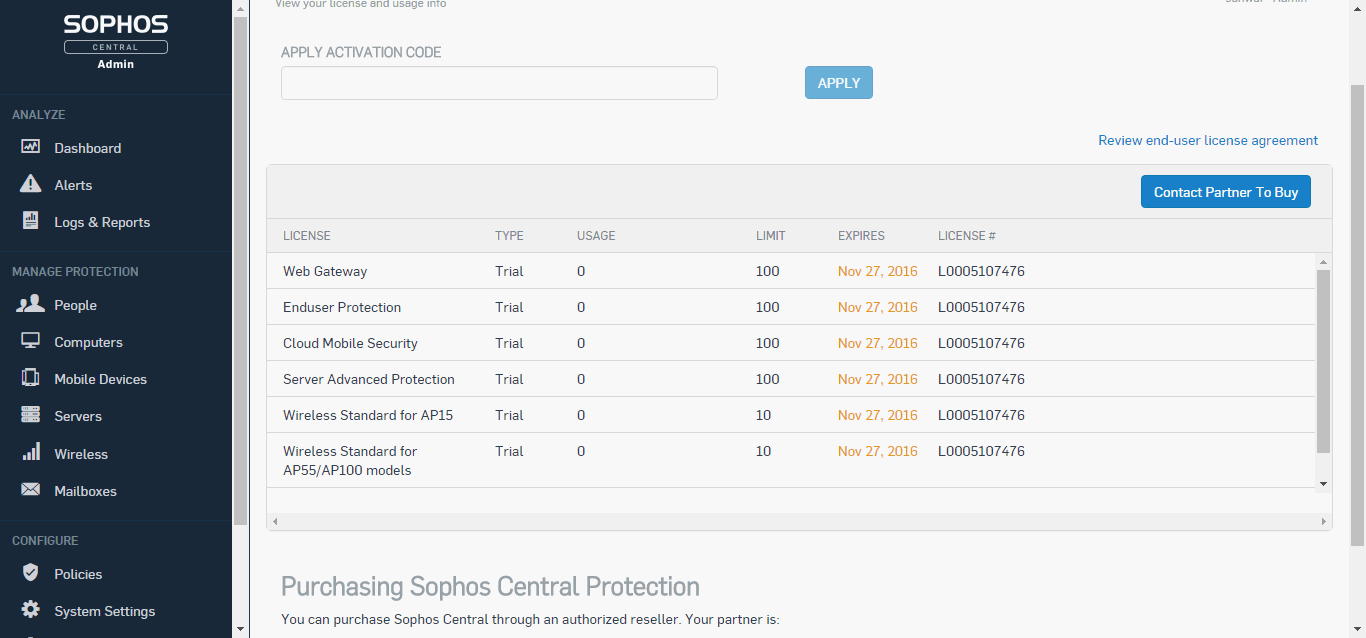Click the license number in Web Gateway row
Image resolution: width=1366 pixels, height=638 pixels.
pyautogui.click(x=981, y=271)
